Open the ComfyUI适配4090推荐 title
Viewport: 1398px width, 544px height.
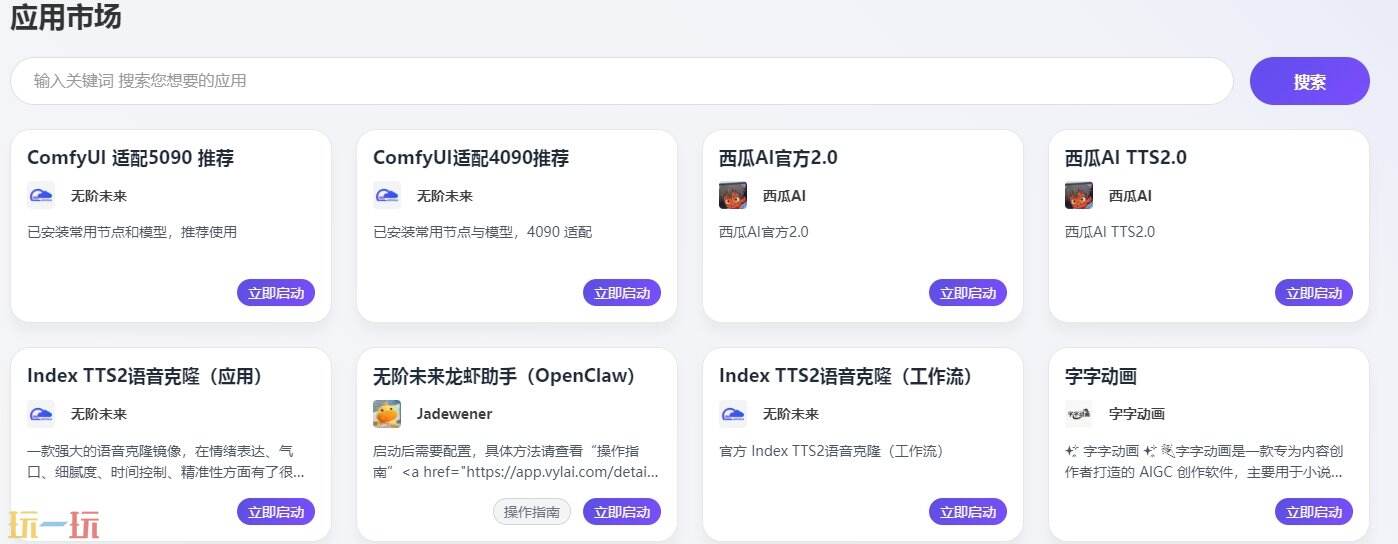click(471, 158)
